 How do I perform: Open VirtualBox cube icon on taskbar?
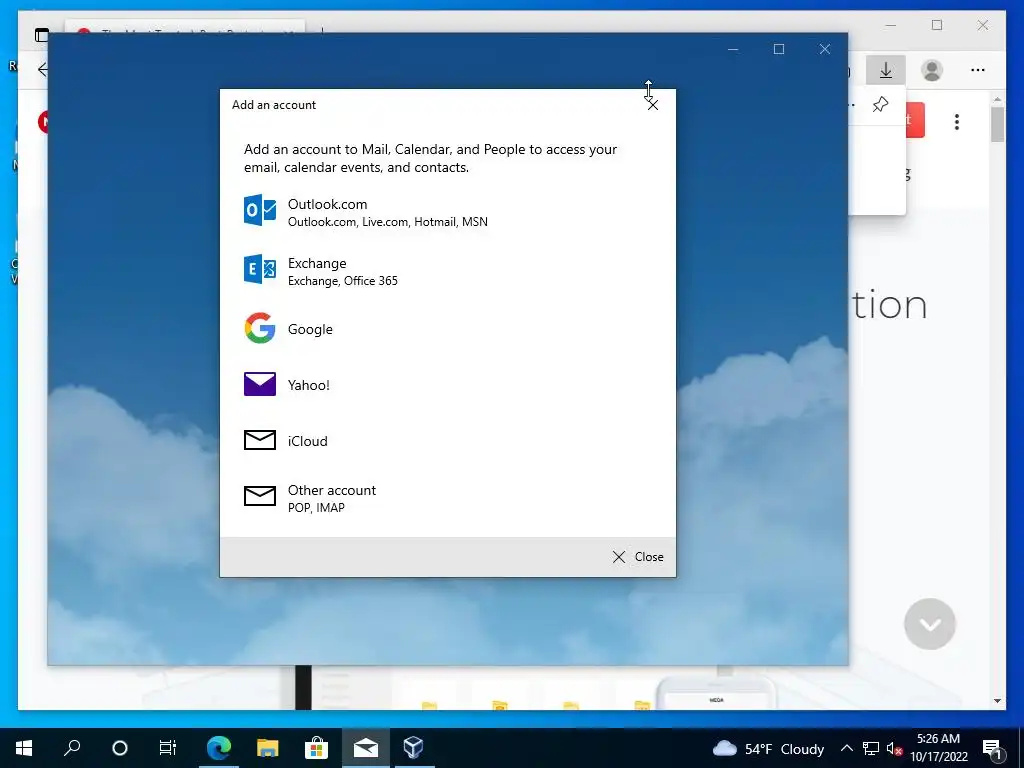click(413, 748)
